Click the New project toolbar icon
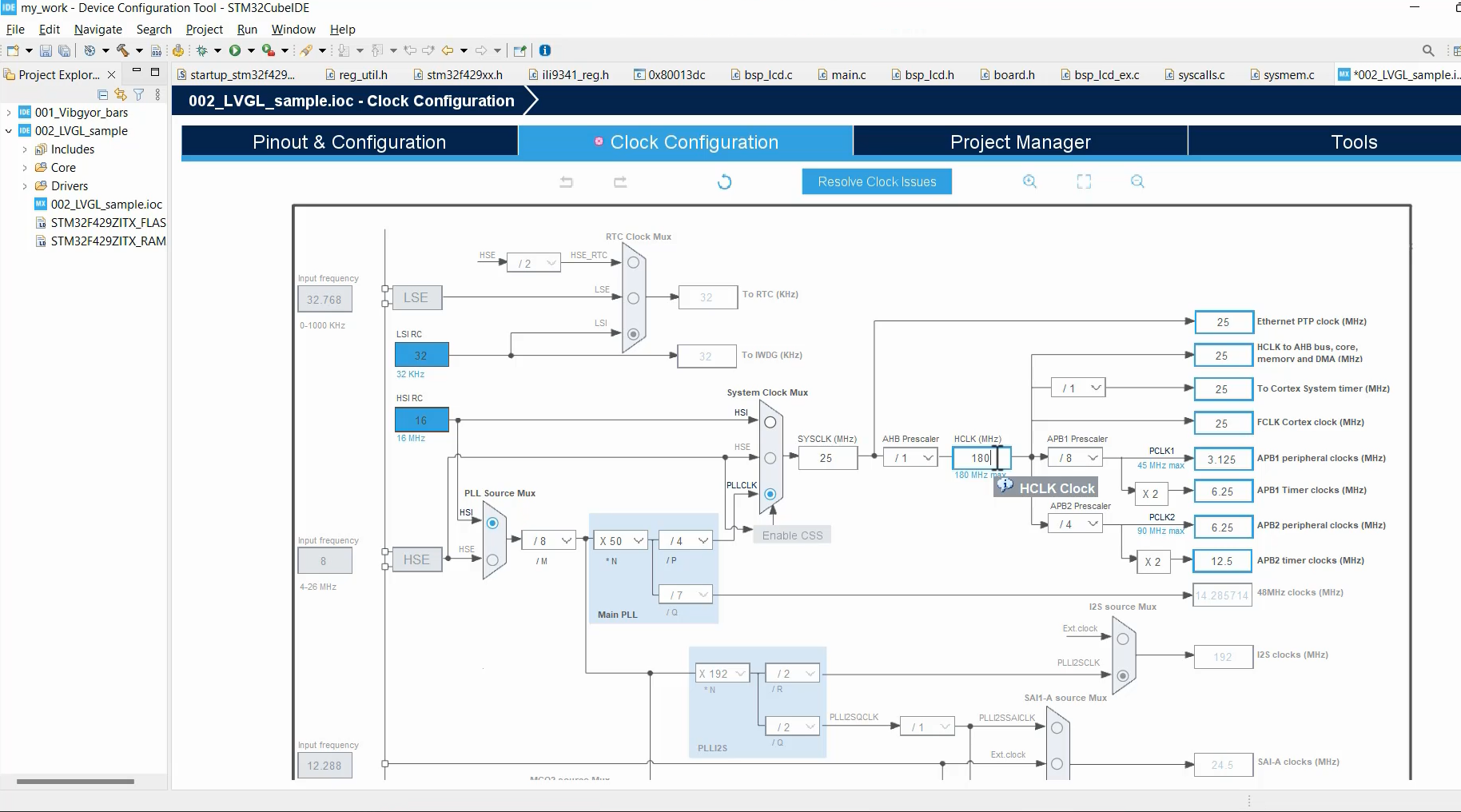 13,50
